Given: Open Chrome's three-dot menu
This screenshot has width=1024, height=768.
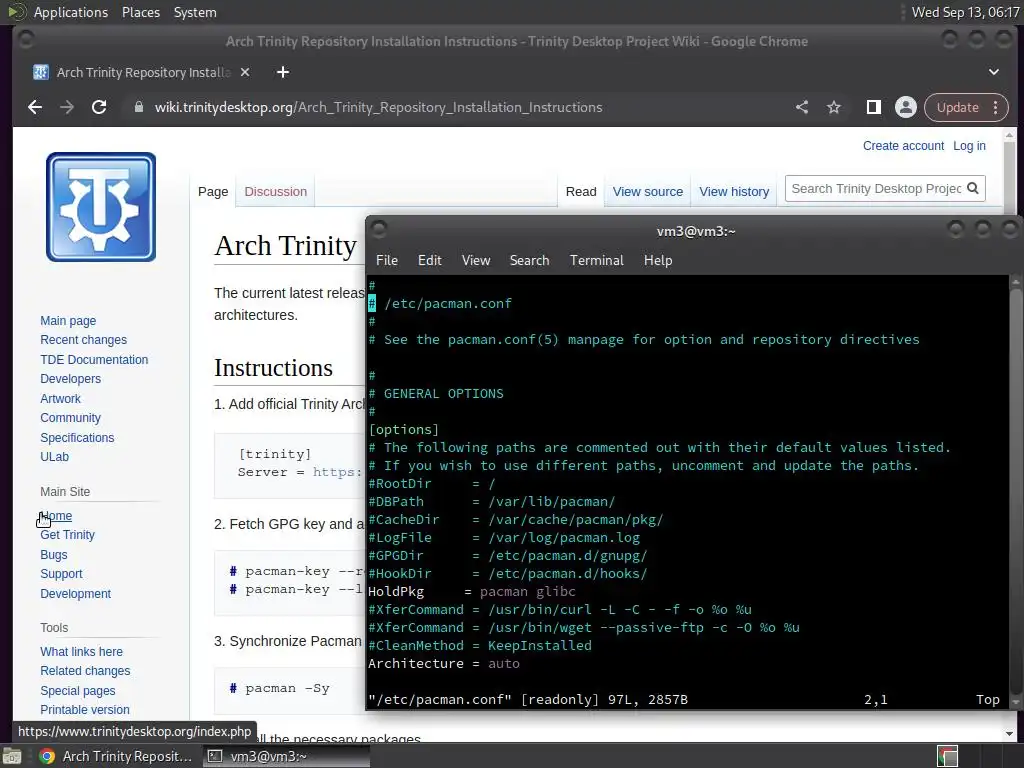Looking at the screenshot, I should pyautogui.click(x=995, y=107).
